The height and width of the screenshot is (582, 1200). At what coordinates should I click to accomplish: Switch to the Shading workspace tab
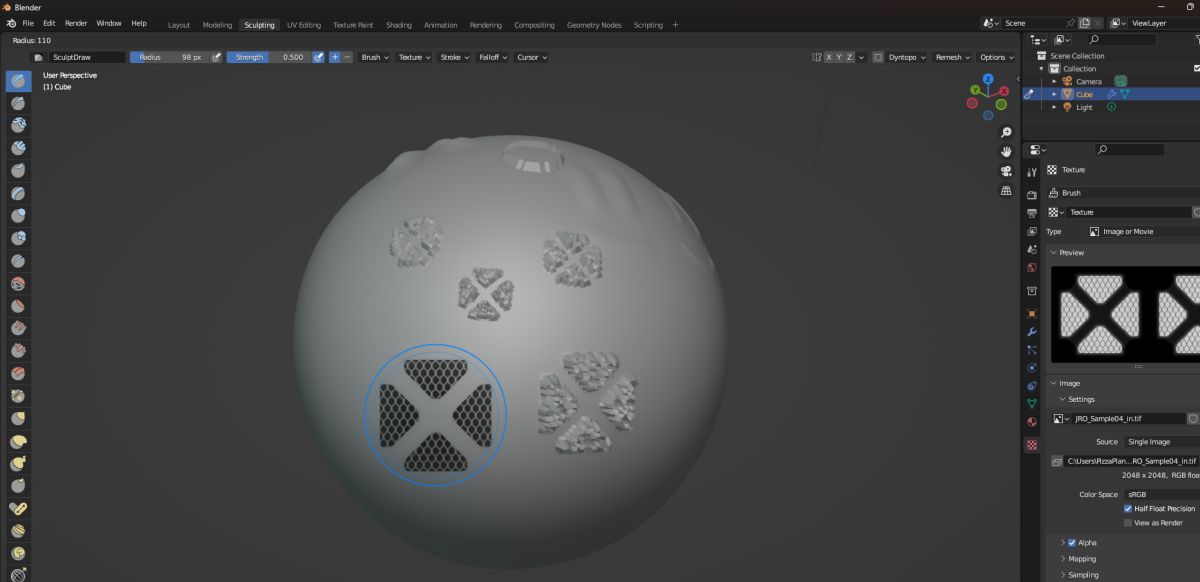click(x=399, y=25)
